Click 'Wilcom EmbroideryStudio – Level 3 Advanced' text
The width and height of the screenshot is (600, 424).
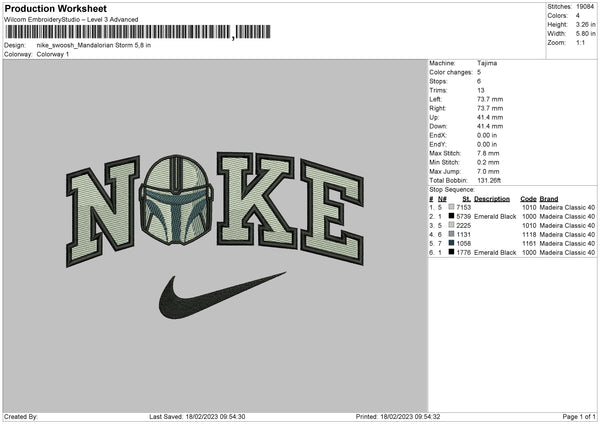click(71, 20)
